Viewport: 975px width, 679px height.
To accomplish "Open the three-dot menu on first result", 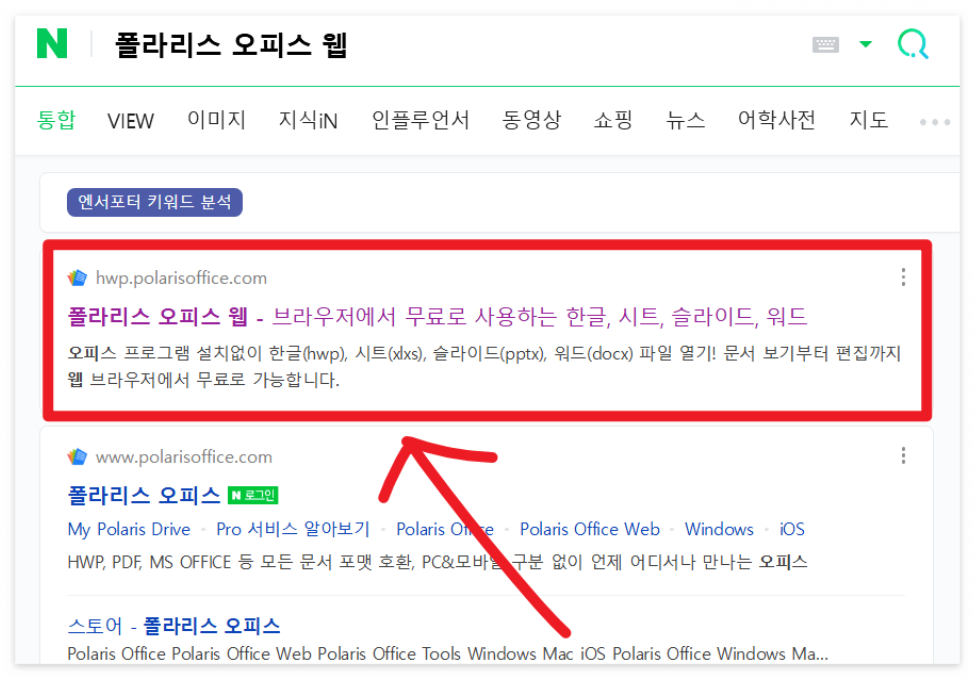I will pos(903,277).
